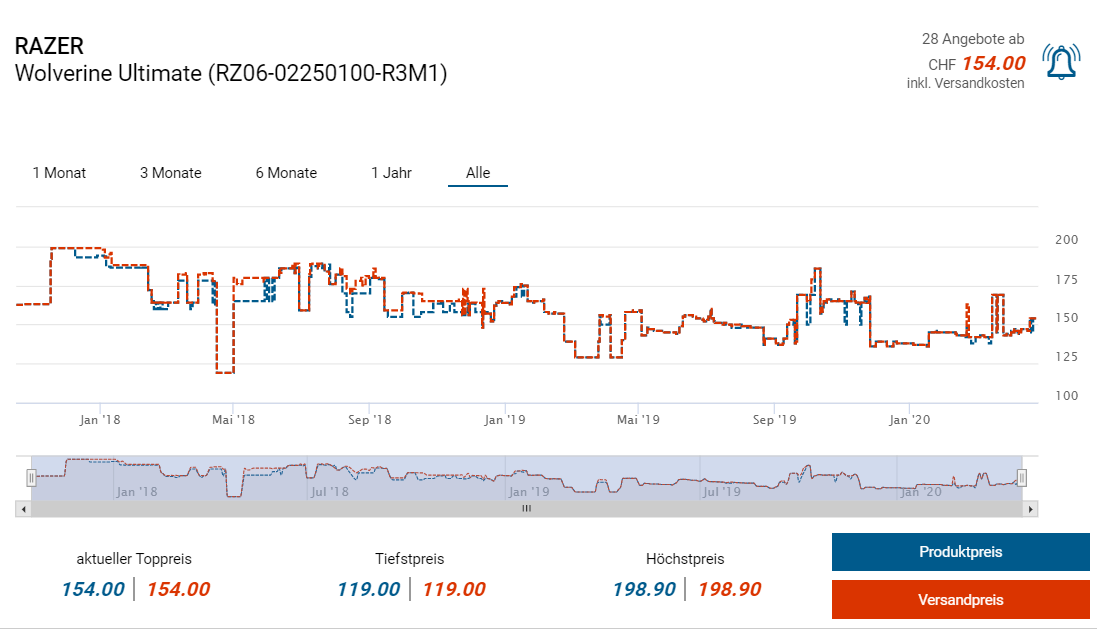This screenshot has height=629, width=1097.
Task: Select the 1 Monat time range
Action: [59, 173]
